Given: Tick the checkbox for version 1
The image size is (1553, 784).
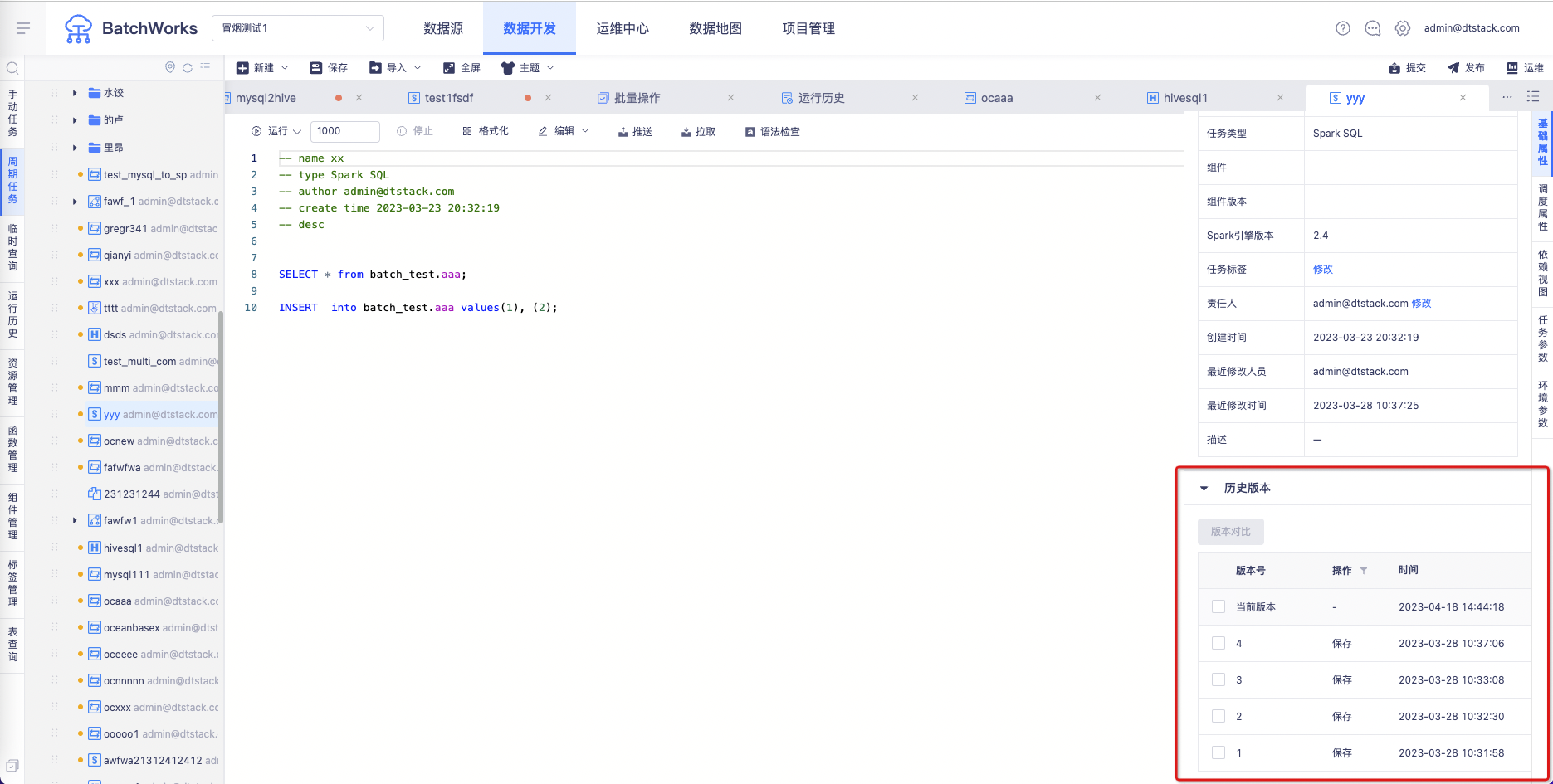Looking at the screenshot, I should [x=1218, y=752].
